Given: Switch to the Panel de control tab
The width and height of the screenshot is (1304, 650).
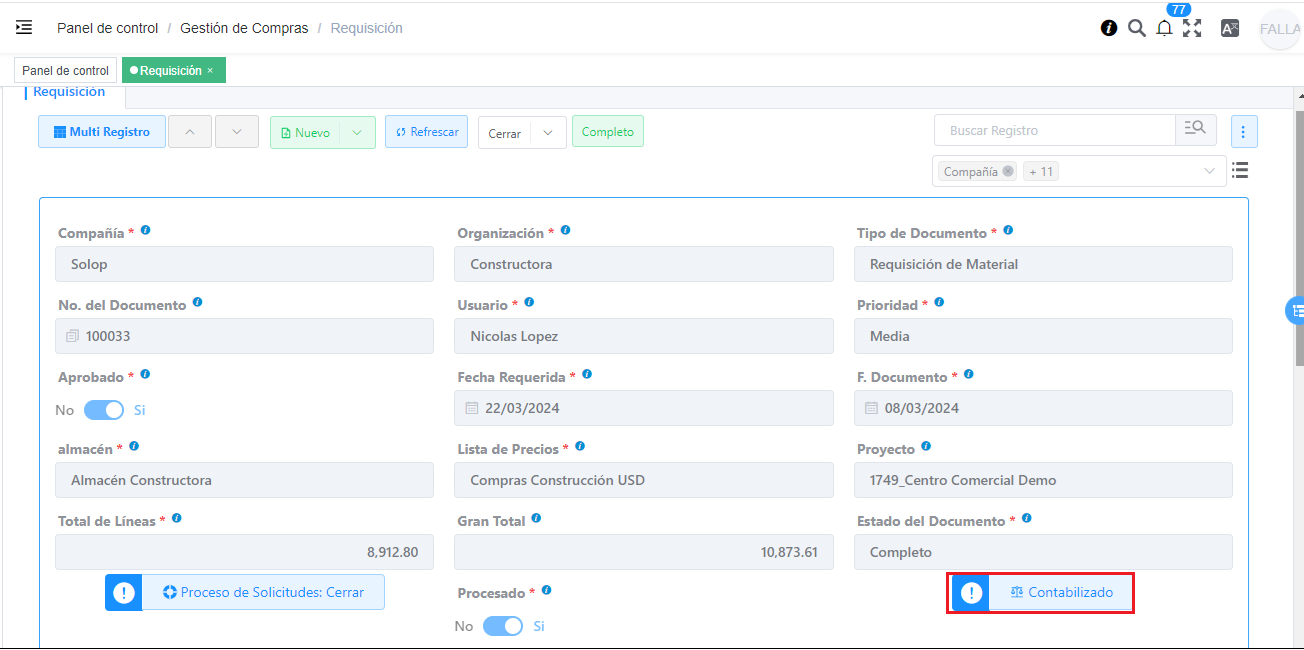Looking at the screenshot, I should coord(66,70).
